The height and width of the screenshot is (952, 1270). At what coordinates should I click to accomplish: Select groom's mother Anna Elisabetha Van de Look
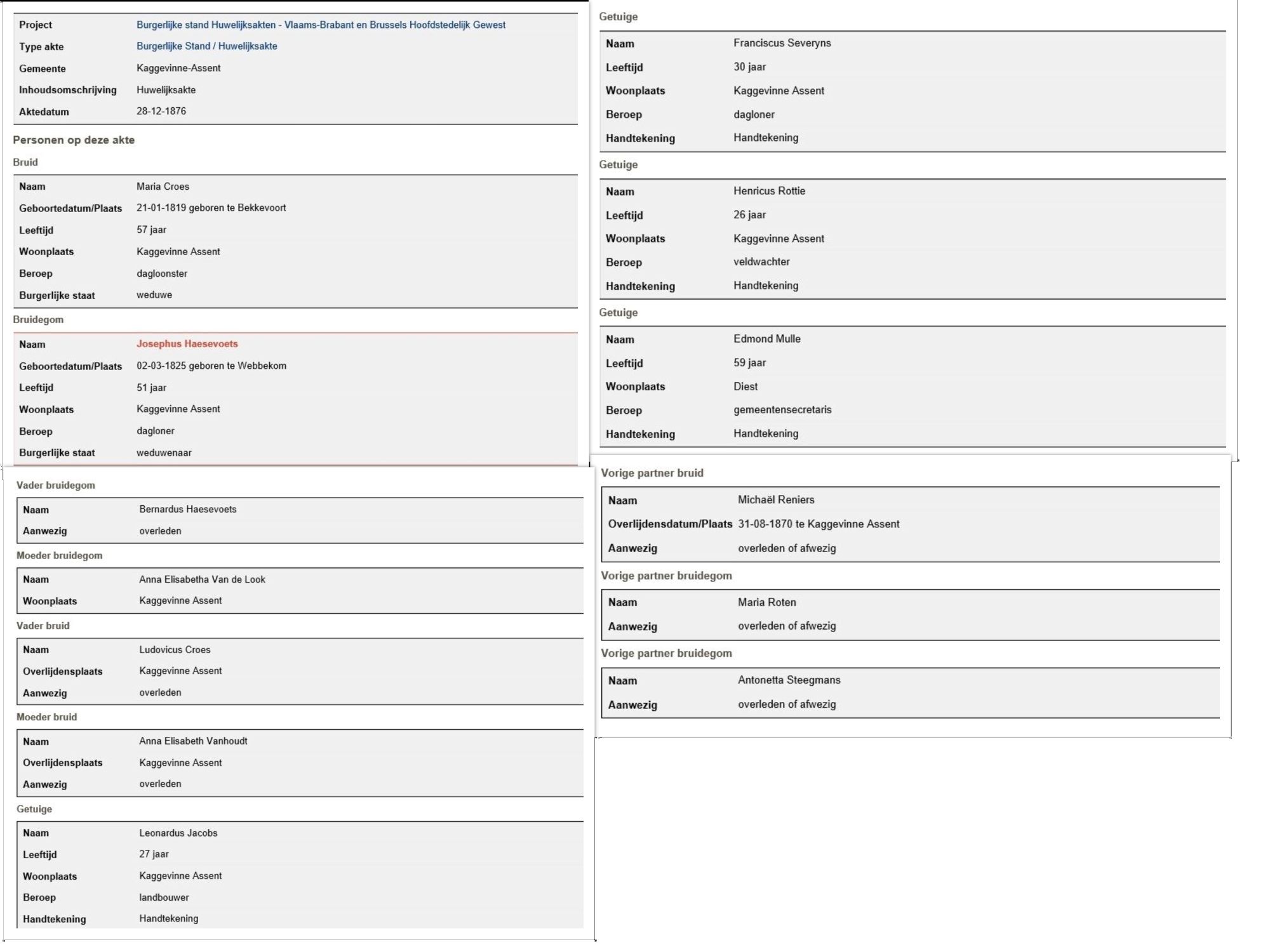click(202, 579)
